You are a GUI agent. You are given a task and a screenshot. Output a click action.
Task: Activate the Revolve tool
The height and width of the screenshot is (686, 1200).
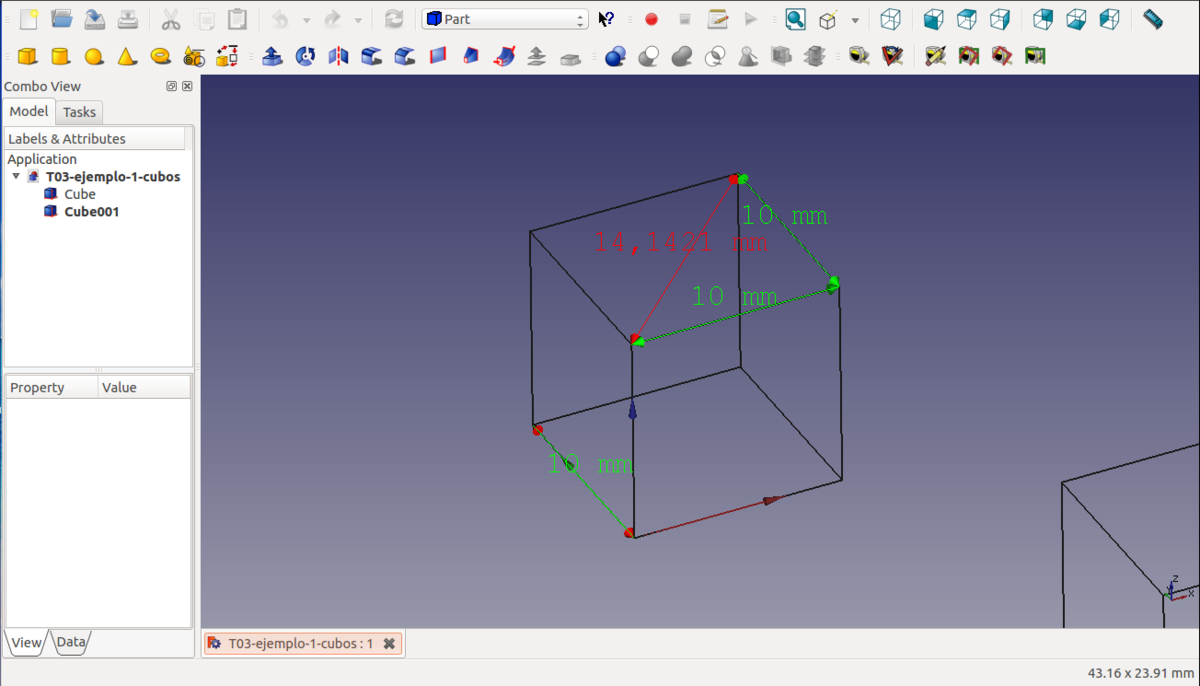point(305,56)
